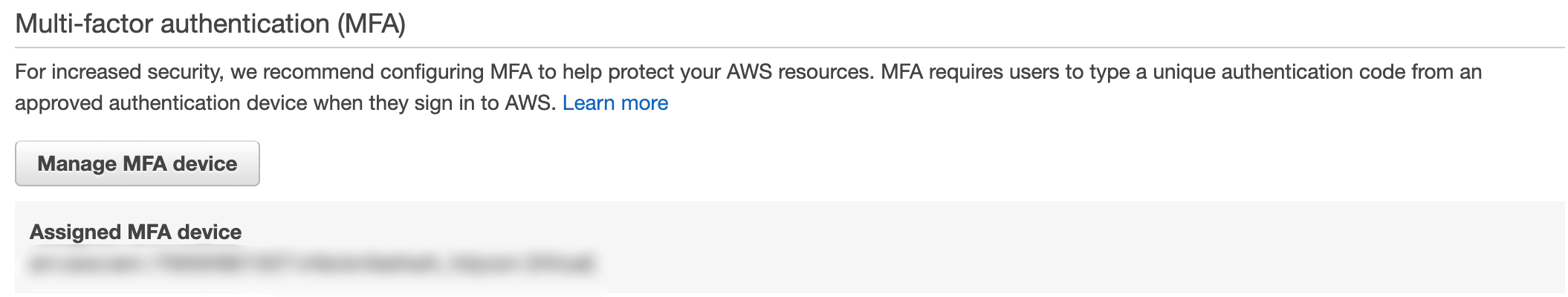1568x297 pixels.
Task: Click the Multi-factor authentication (MFA) heading
Action: coord(210,25)
